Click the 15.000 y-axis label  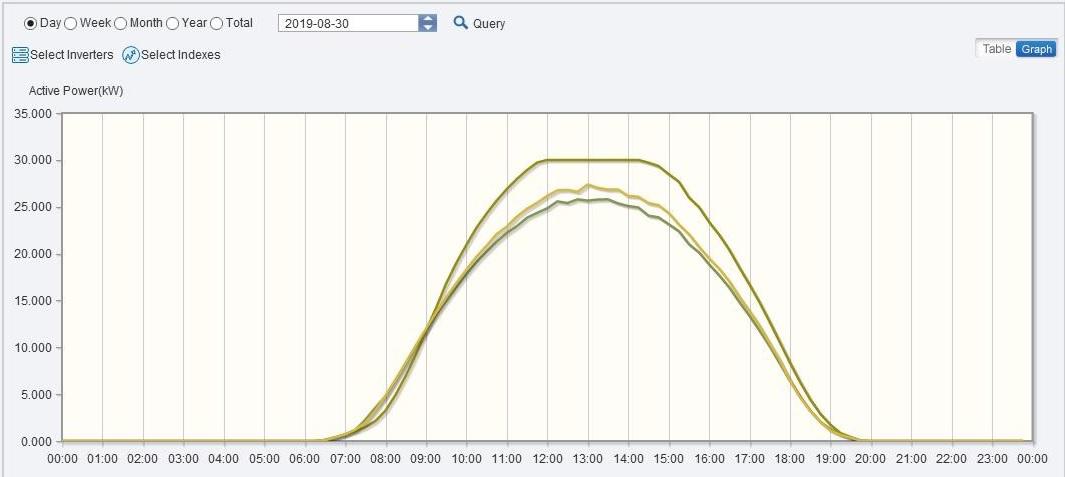point(33,301)
